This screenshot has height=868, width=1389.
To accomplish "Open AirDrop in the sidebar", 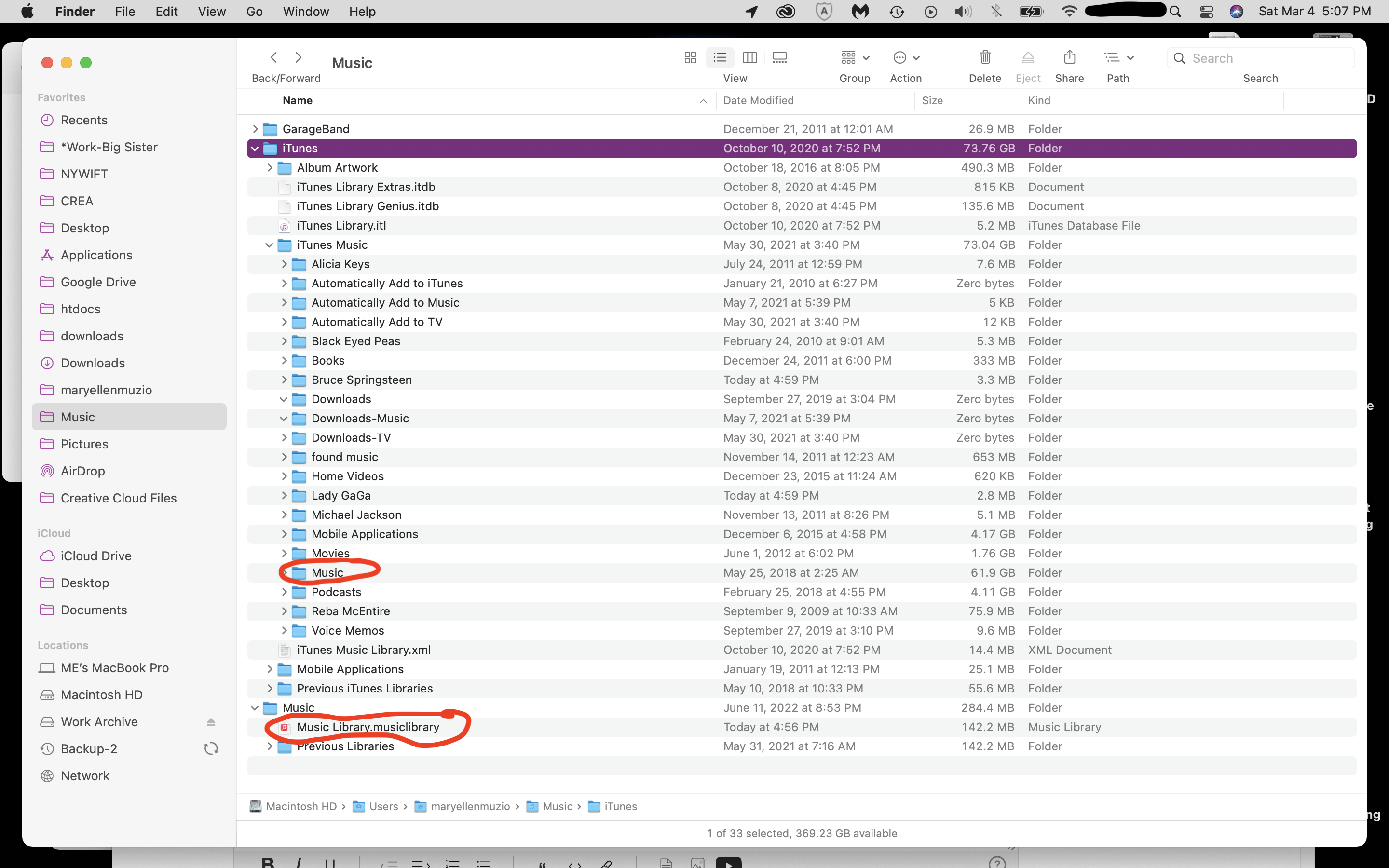I will coord(82,471).
